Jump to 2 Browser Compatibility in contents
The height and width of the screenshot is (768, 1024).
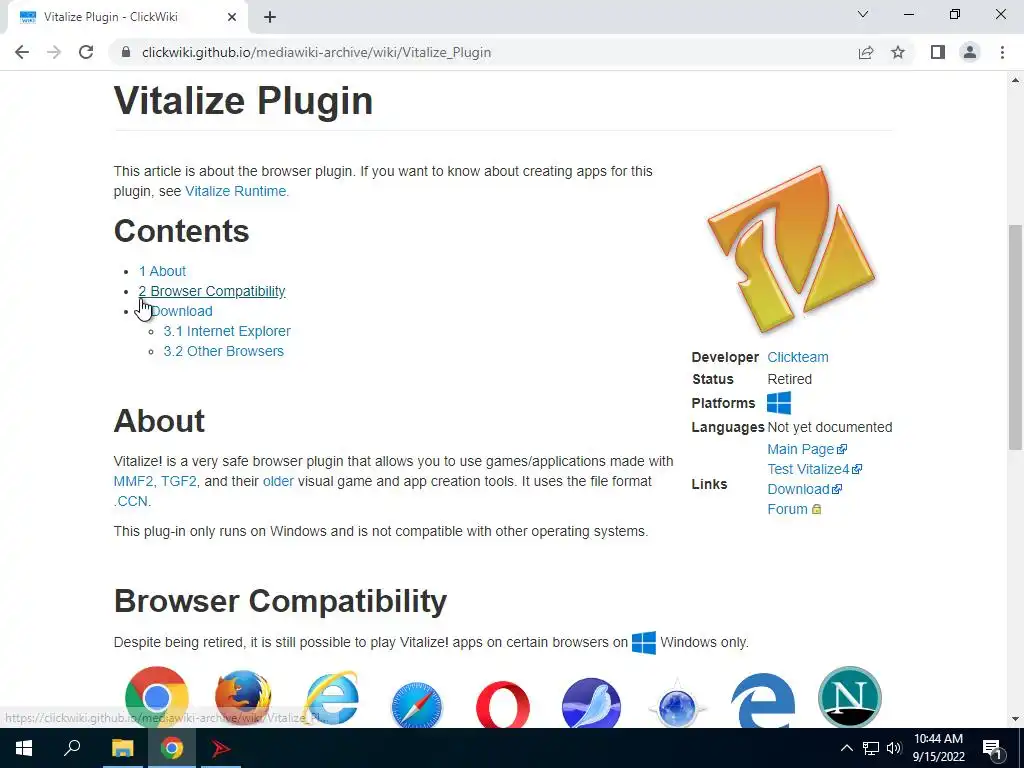coord(212,291)
